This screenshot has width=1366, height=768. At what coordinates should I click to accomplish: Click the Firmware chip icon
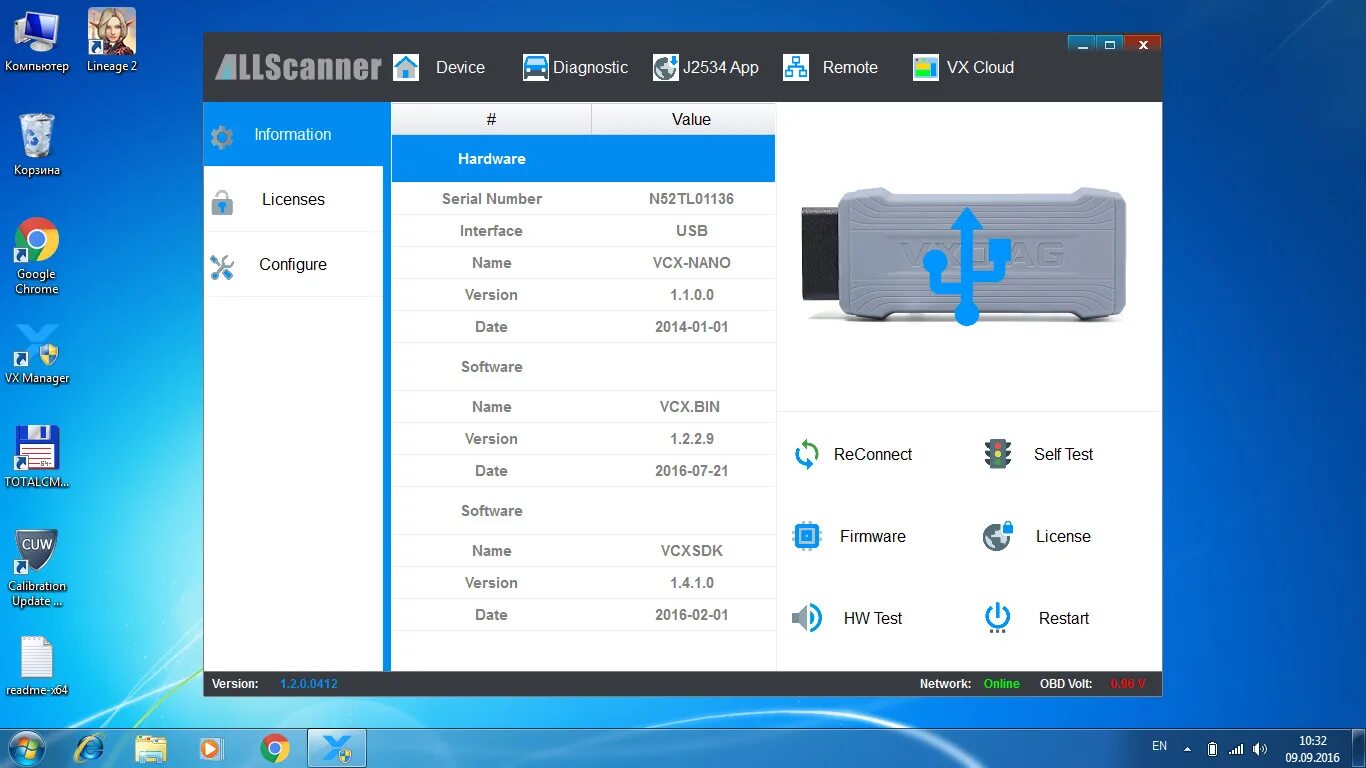pos(807,536)
